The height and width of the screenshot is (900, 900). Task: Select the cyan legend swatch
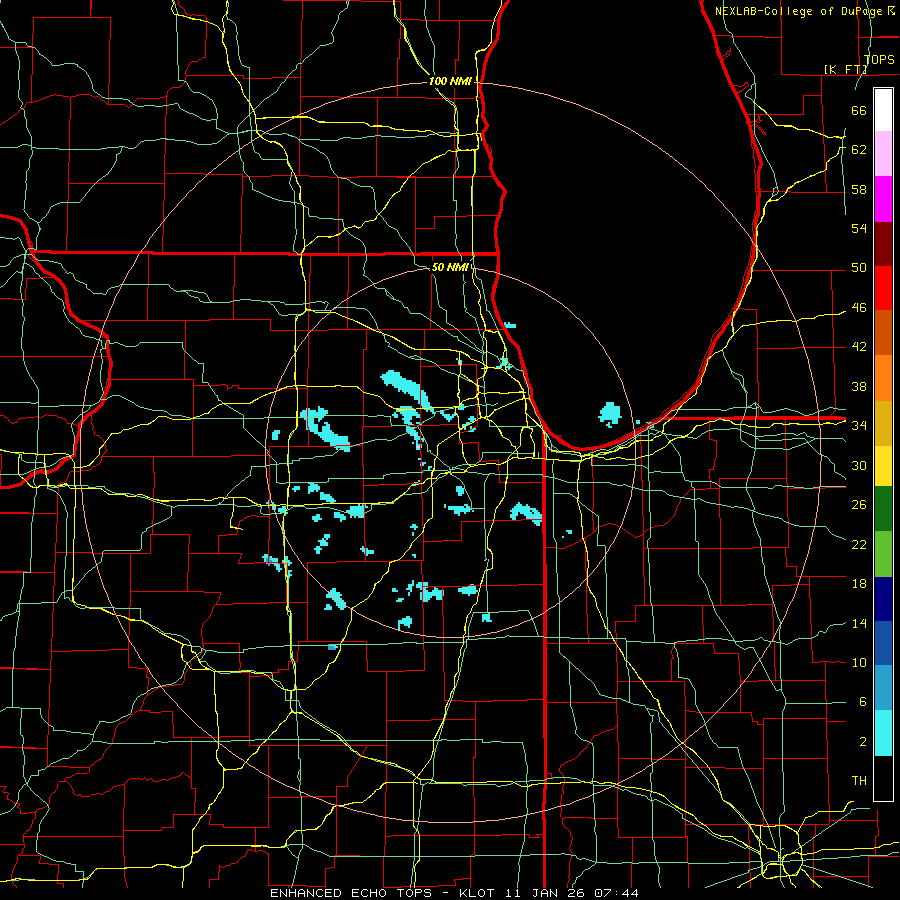[x=883, y=733]
